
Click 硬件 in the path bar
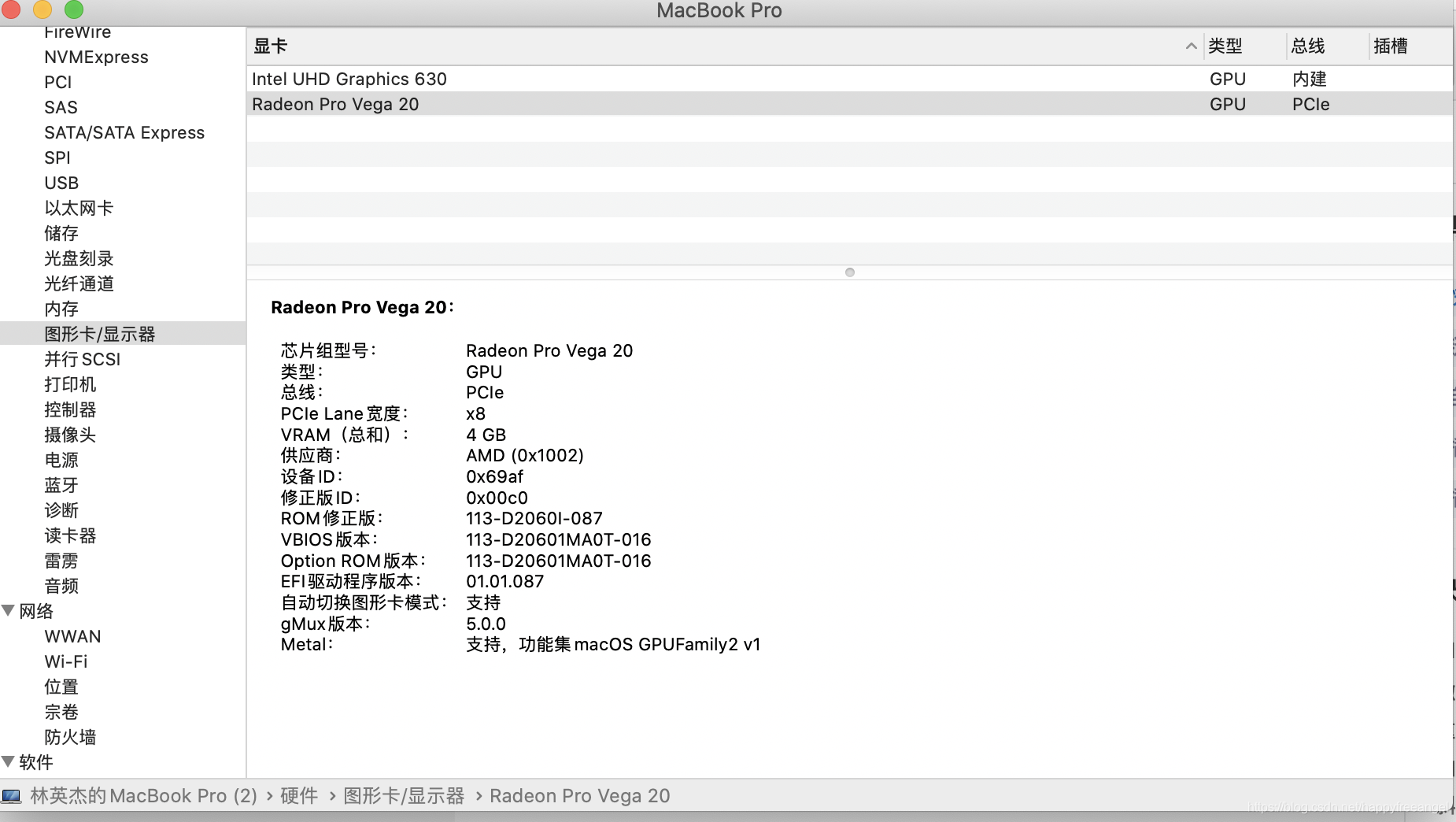tap(299, 796)
